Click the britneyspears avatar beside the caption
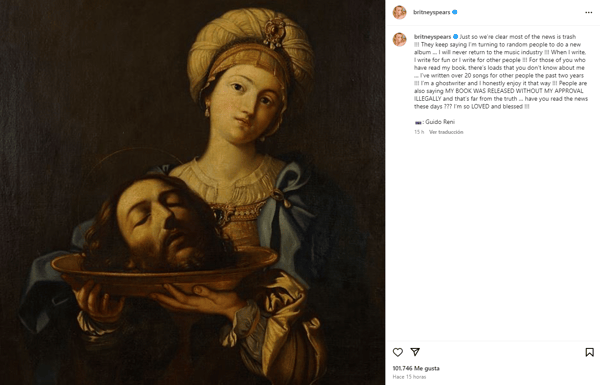This screenshot has width=600, height=385. [x=399, y=39]
